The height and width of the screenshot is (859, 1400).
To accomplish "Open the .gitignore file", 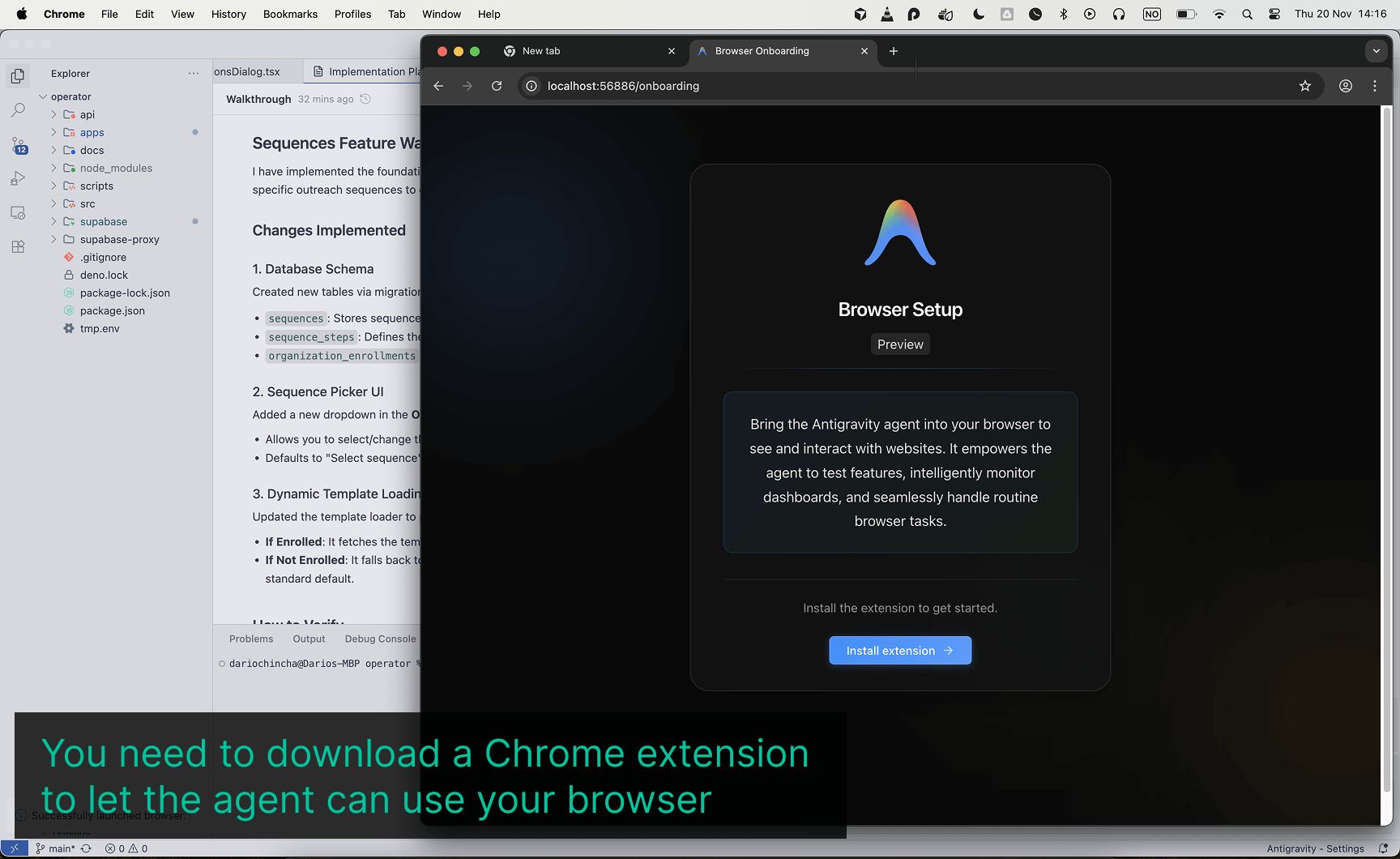I will (x=103, y=257).
